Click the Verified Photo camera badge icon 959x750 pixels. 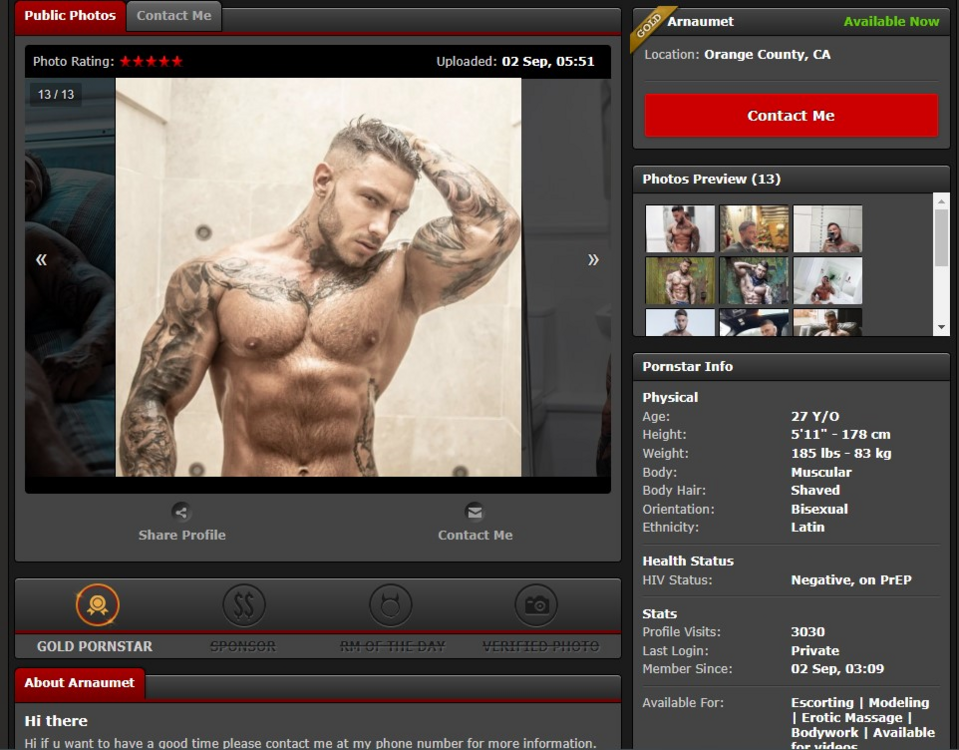[x=536, y=605]
